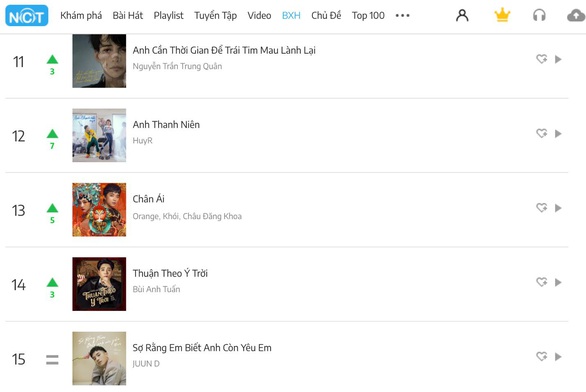586x392 pixels.
Task: Open the user account icon
Action: (462, 15)
